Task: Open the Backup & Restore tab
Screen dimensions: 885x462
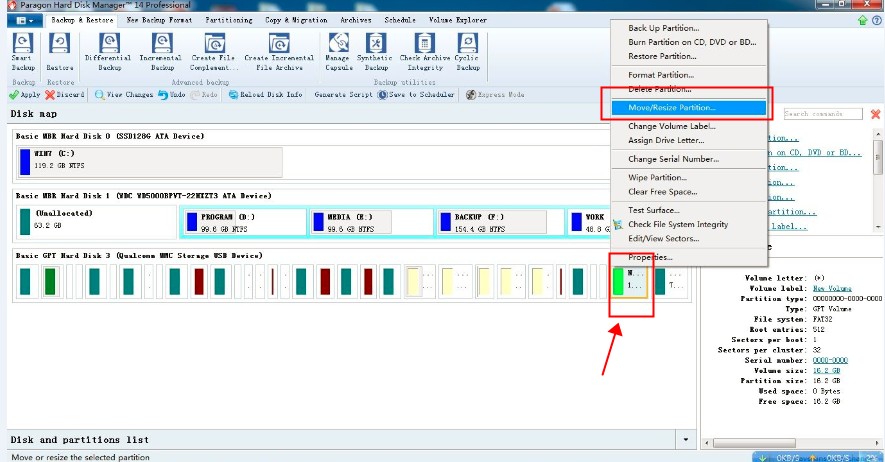Action: point(82,20)
